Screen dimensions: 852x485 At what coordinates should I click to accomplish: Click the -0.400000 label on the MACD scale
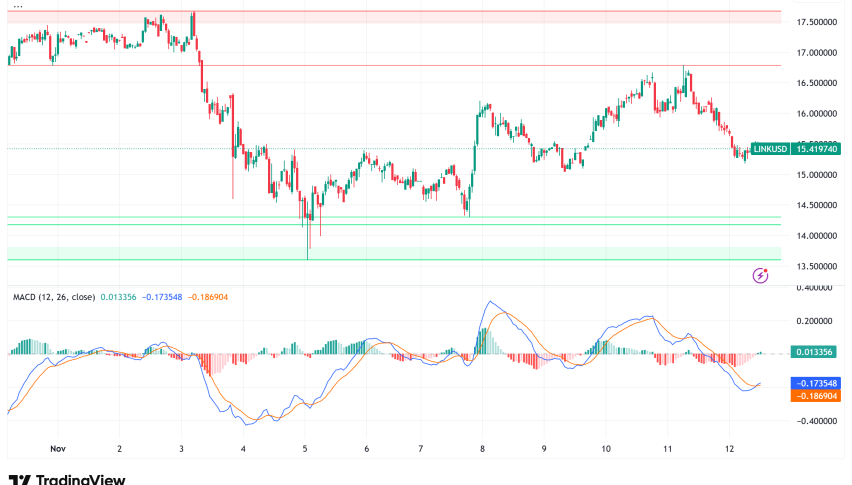point(815,421)
